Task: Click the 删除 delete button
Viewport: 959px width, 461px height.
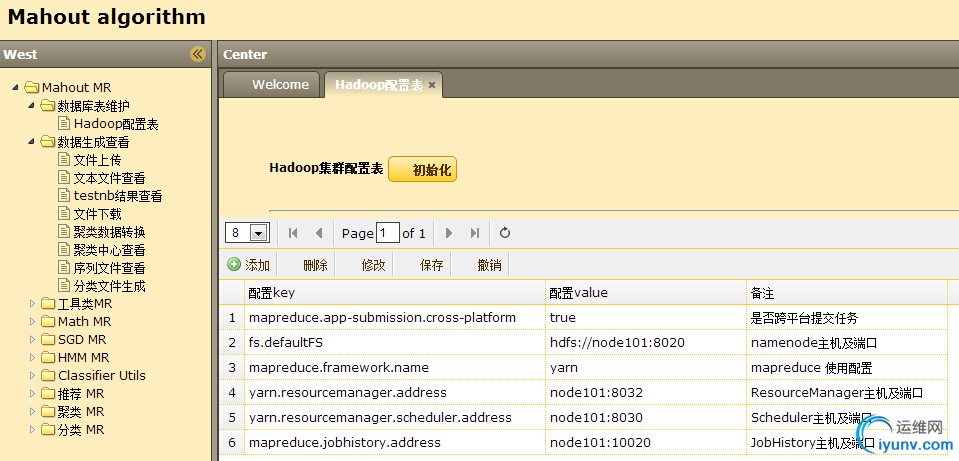Action: click(315, 265)
